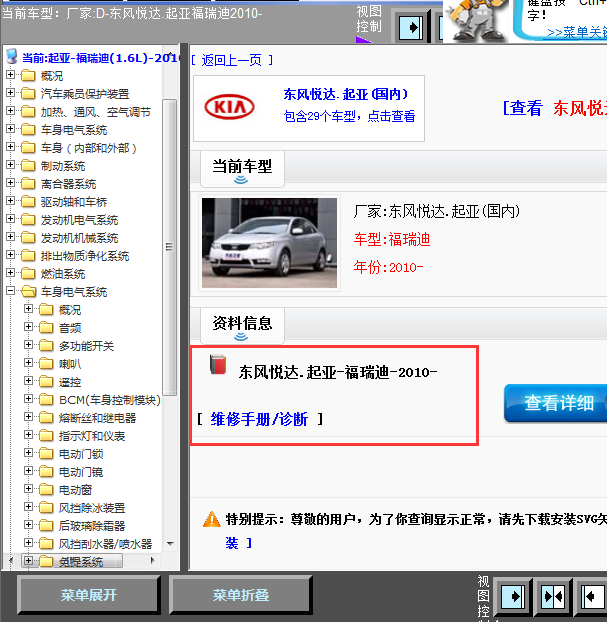This screenshot has width=607, height=622.
Task: Expand 发动机电气系统 node
Action: pos(11,219)
